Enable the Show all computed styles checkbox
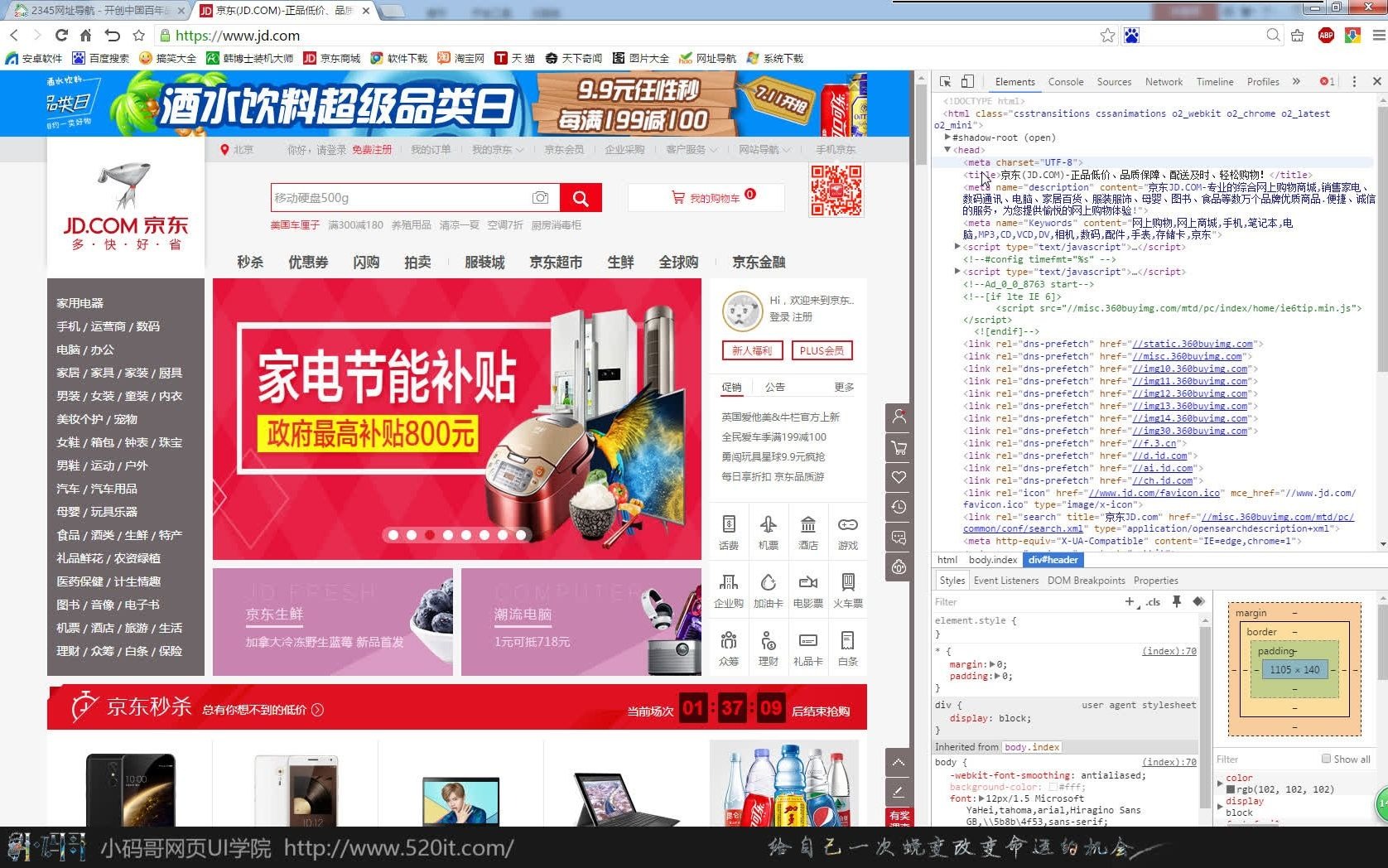Screen dimensions: 1388x868 [1326, 759]
